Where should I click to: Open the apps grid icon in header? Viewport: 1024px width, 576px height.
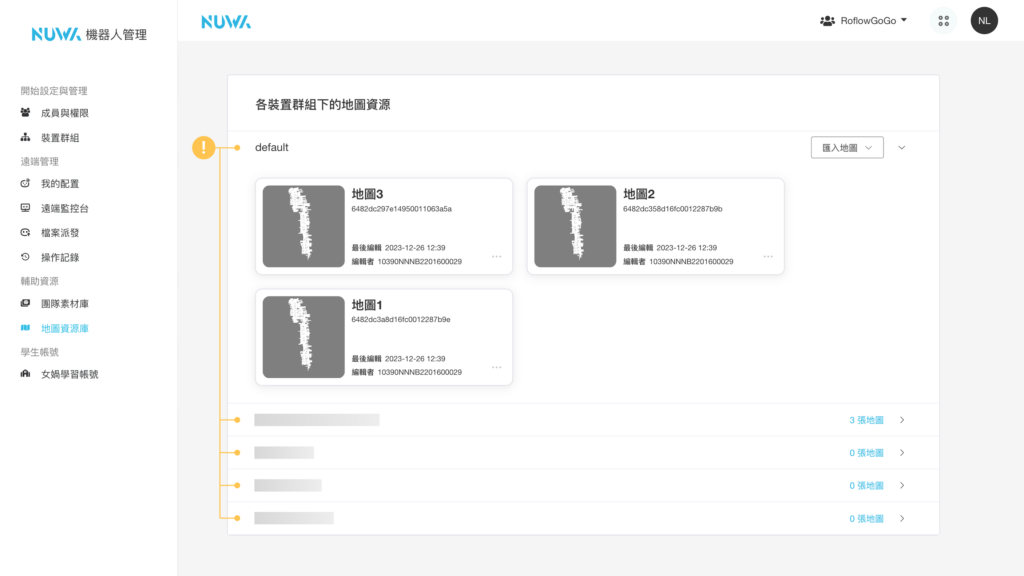click(943, 21)
